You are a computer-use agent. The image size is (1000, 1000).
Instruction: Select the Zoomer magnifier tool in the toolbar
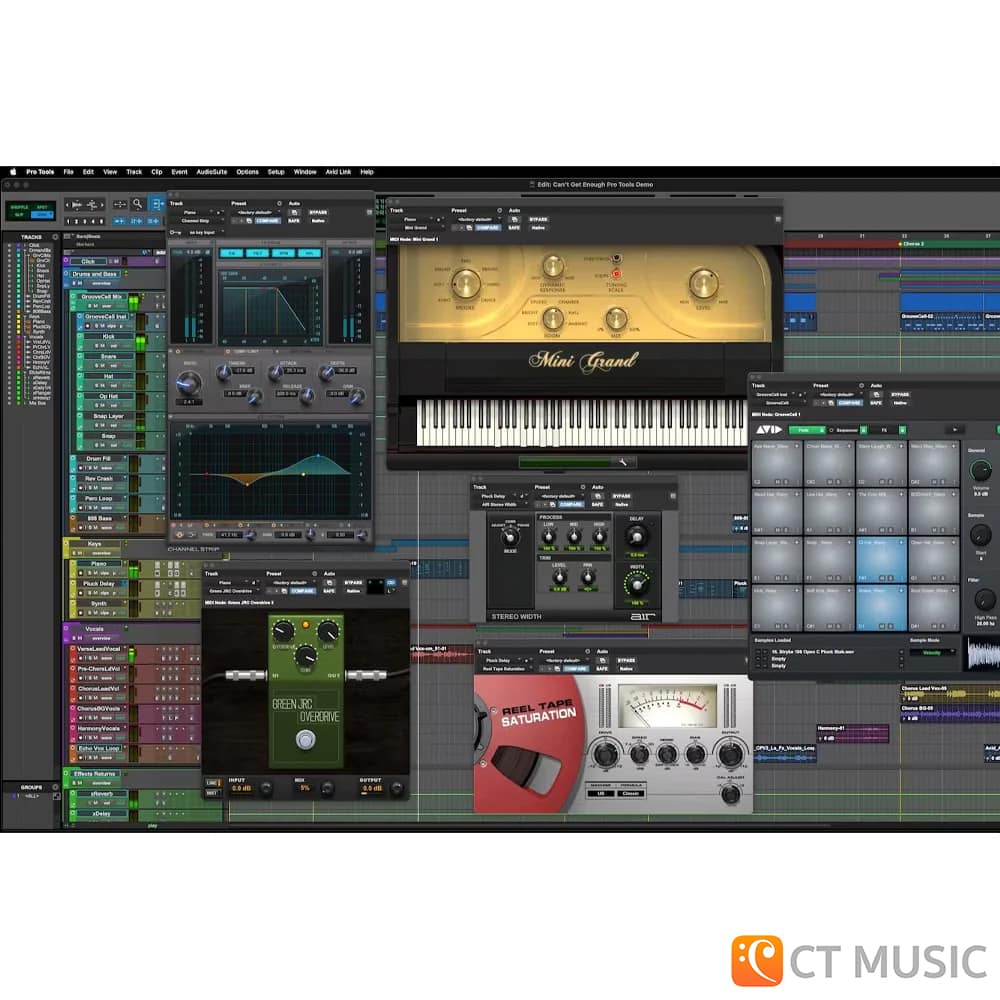(136, 204)
